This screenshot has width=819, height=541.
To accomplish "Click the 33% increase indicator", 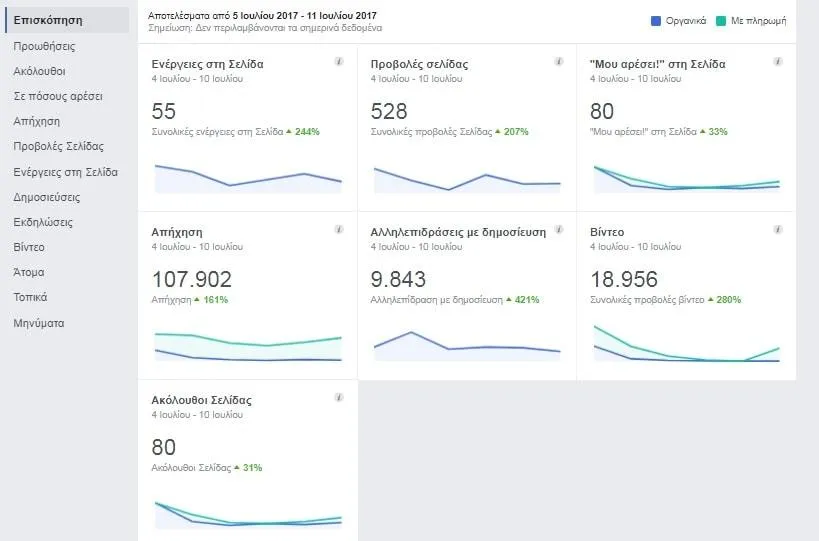I will click(x=714, y=132).
